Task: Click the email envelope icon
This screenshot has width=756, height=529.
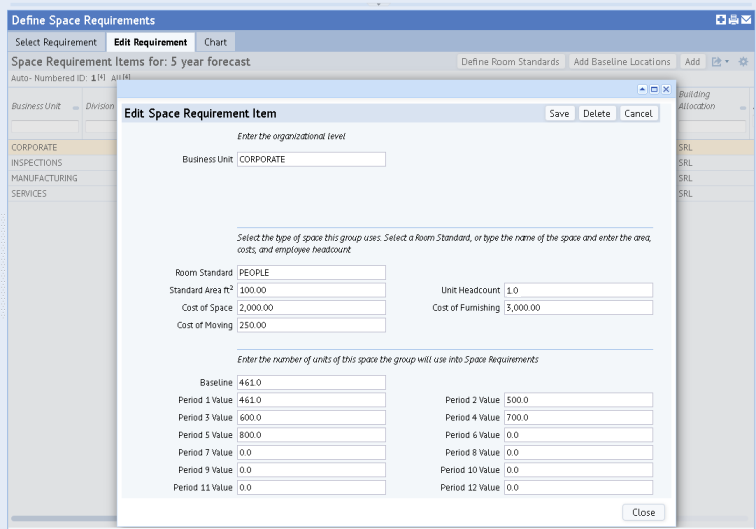Action: coord(745,20)
